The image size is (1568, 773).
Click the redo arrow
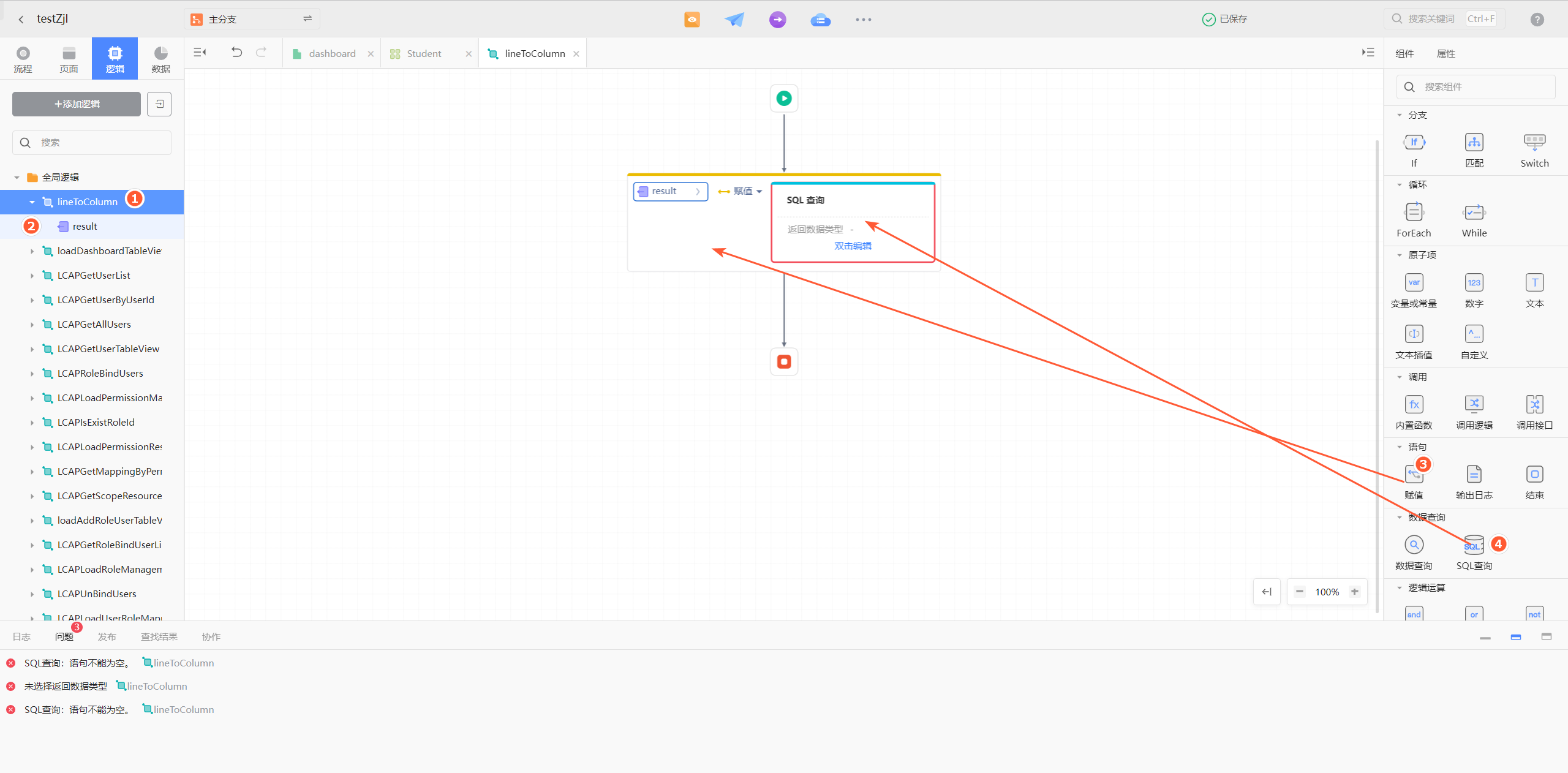262,53
